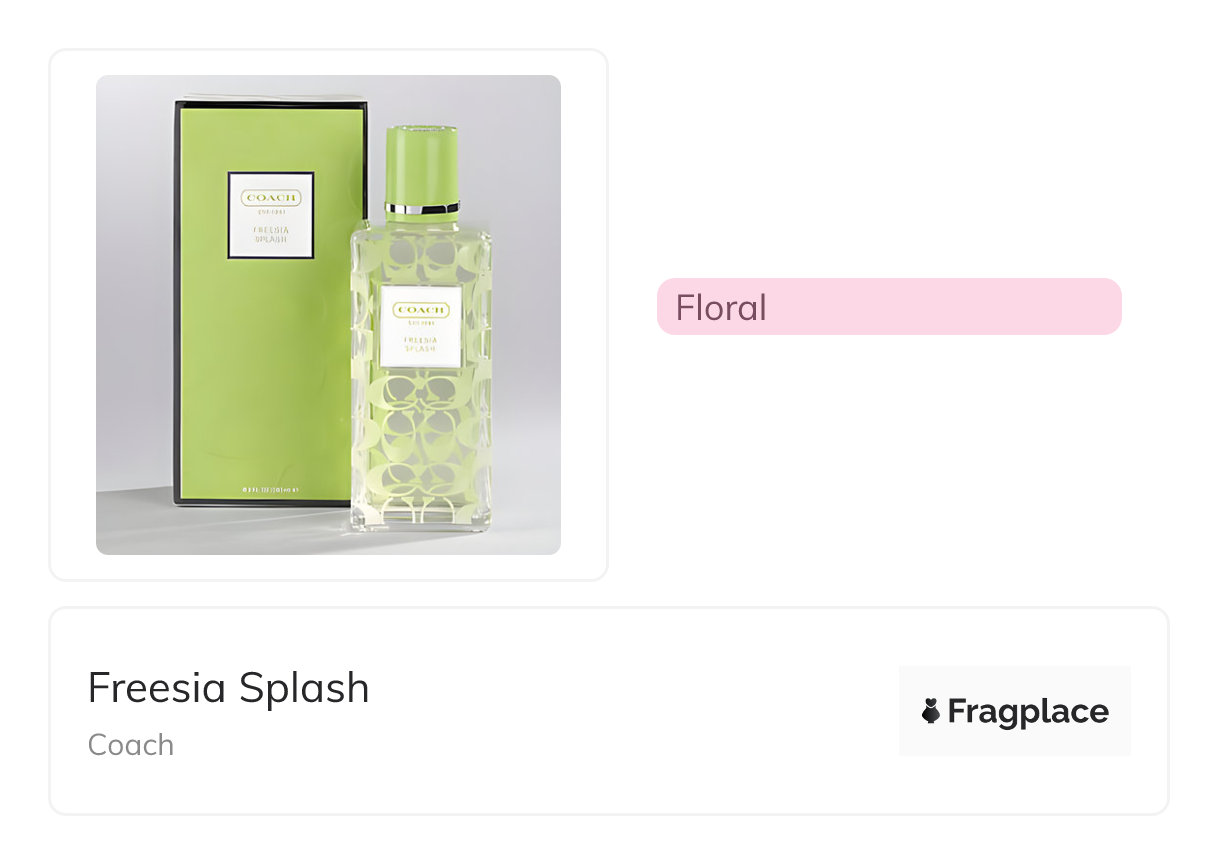Open the Freesia Splash product title
Screen dimensions: 1218x864
pos(228,688)
